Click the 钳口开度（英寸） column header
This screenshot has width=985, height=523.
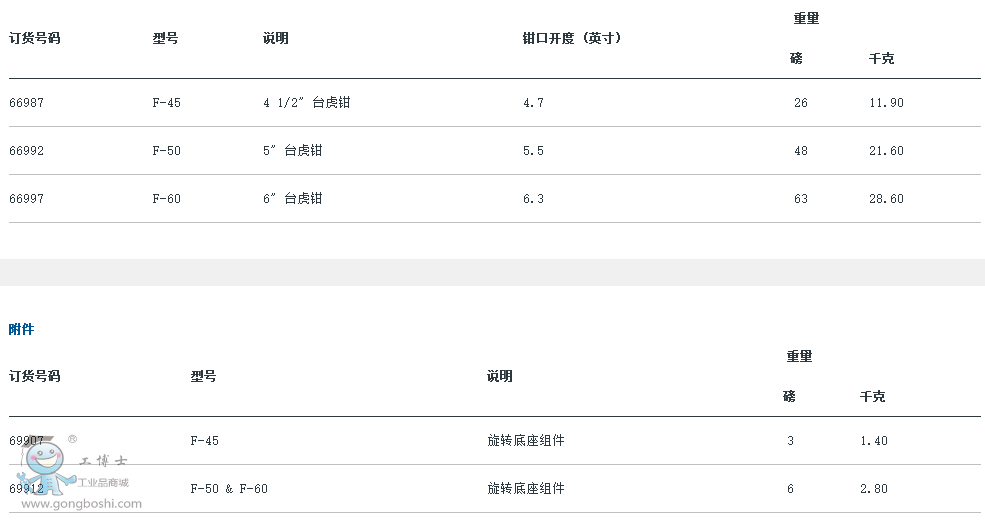click(x=573, y=38)
